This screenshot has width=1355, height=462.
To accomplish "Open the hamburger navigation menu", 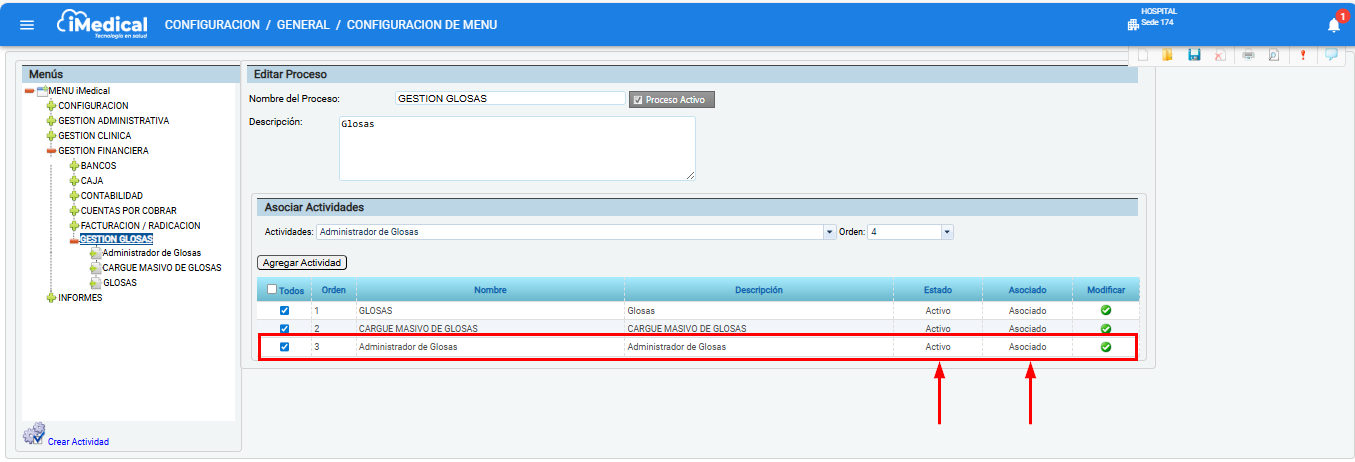I will pyautogui.click(x=27, y=25).
